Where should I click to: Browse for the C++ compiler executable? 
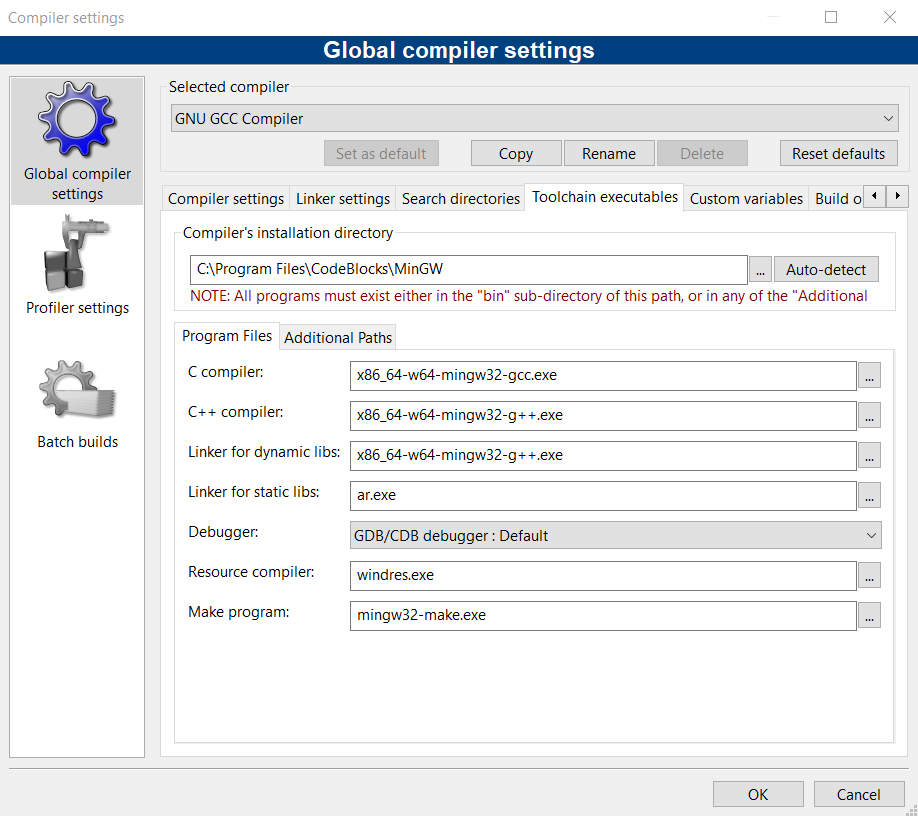(869, 415)
